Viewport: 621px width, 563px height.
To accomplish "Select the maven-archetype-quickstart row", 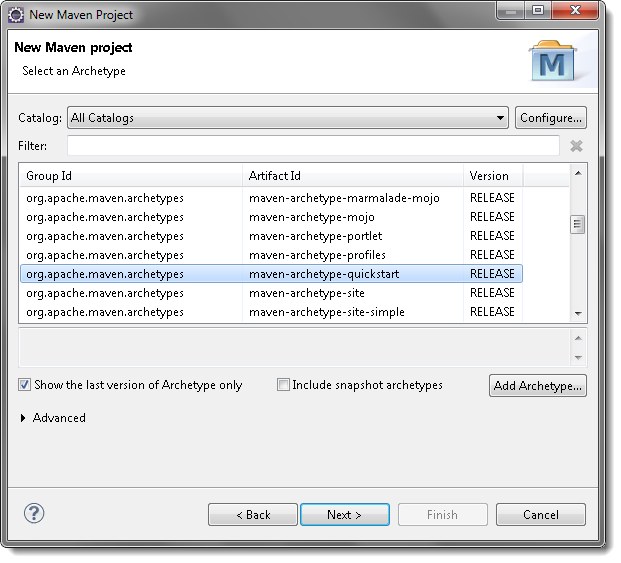I will click(271, 274).
